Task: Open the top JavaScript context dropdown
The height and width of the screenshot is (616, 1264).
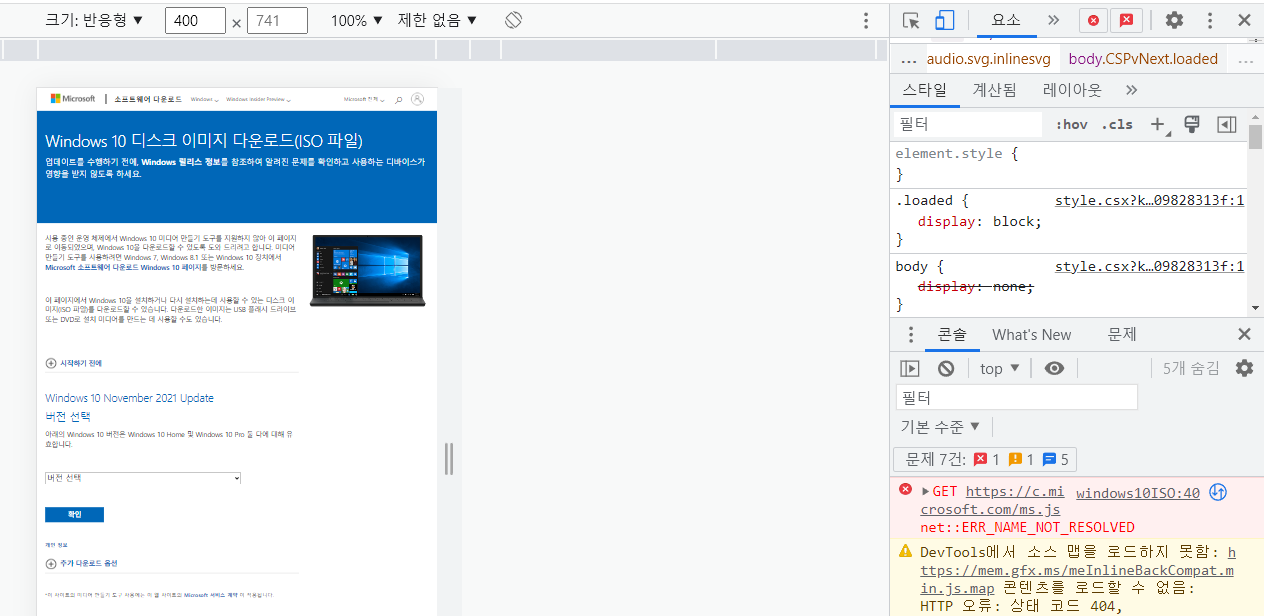Action: 1000,368
